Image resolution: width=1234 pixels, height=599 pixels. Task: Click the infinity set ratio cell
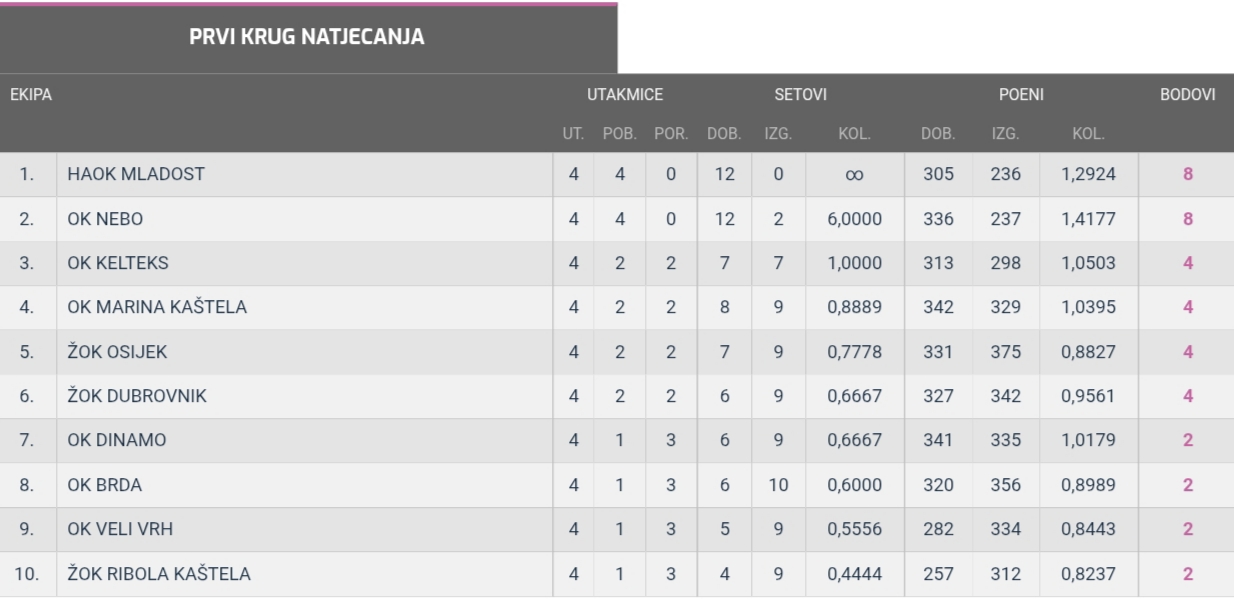coord(854,174)
